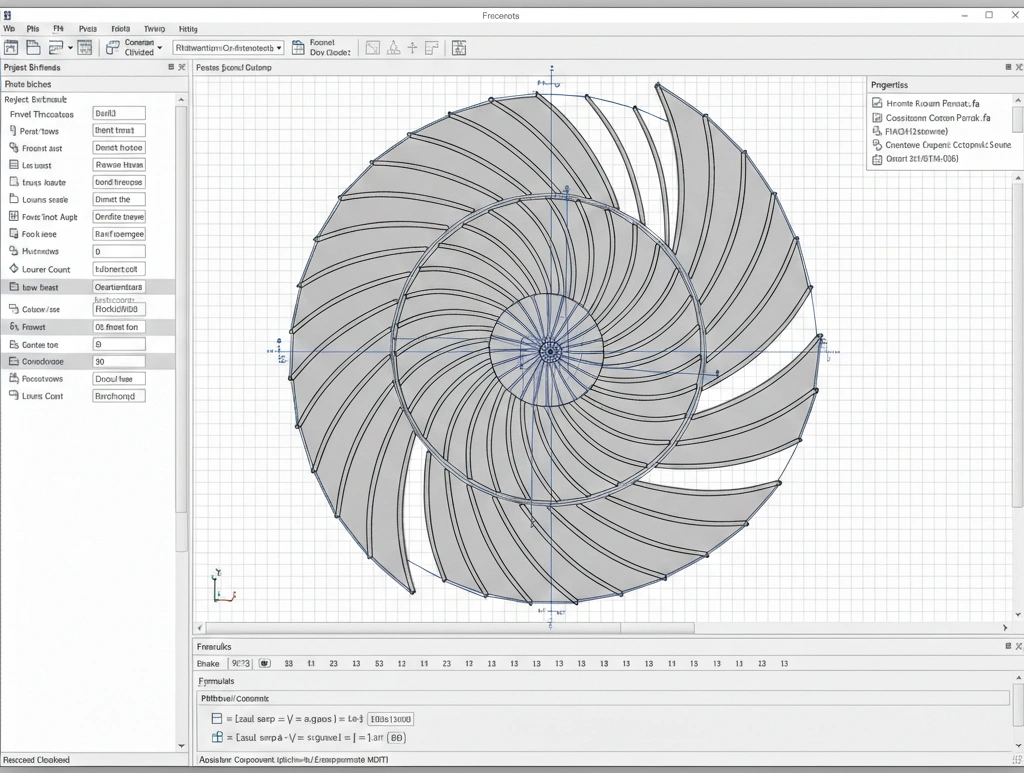
Task: Click the 'Enake' button in the Formulas panel
Action: 208,662
